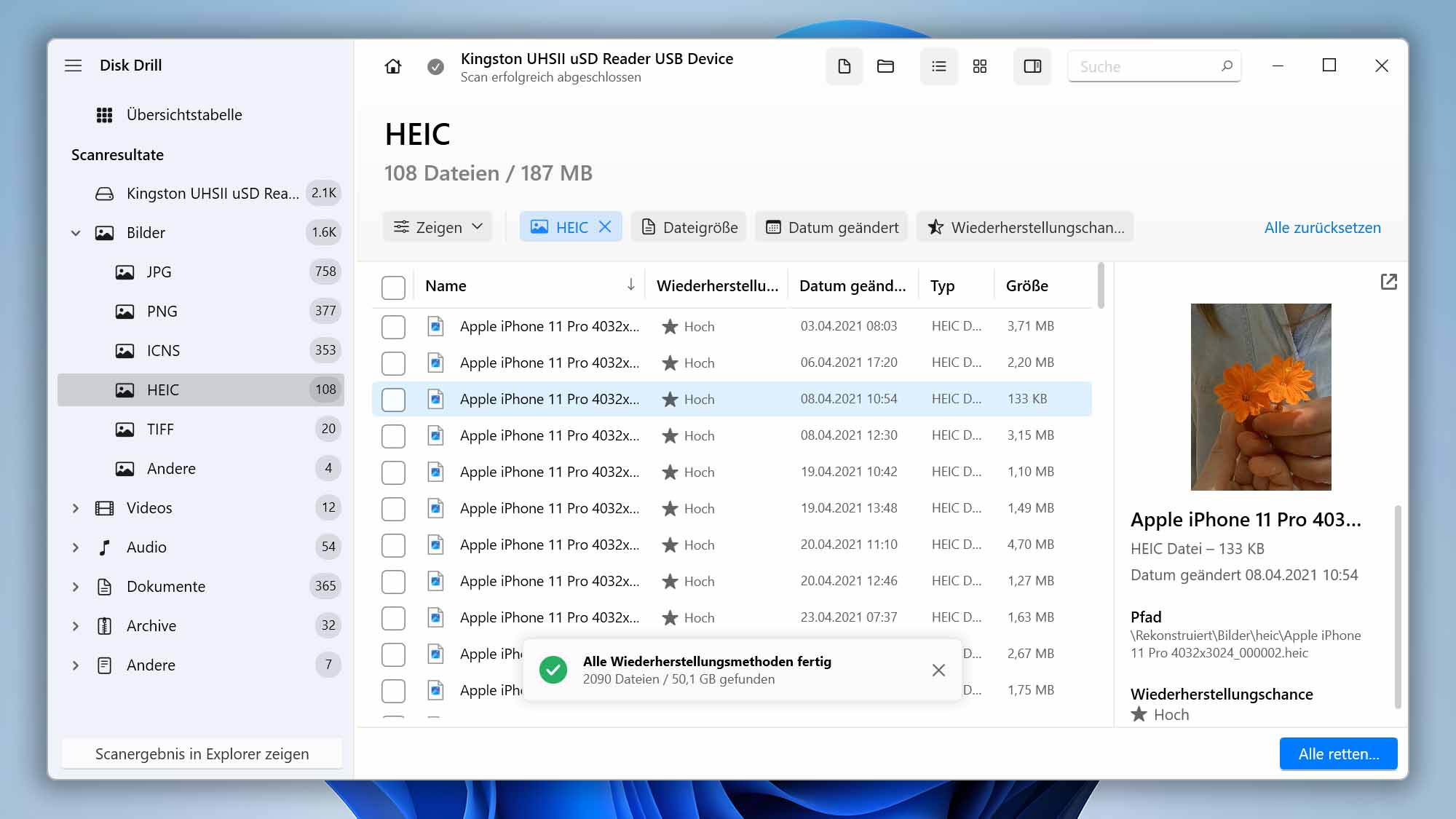Click the Dokumente page icon in sidebar
Image resolution: width=1456 pixels, height=819 pixels.
(x=105, y=587)
